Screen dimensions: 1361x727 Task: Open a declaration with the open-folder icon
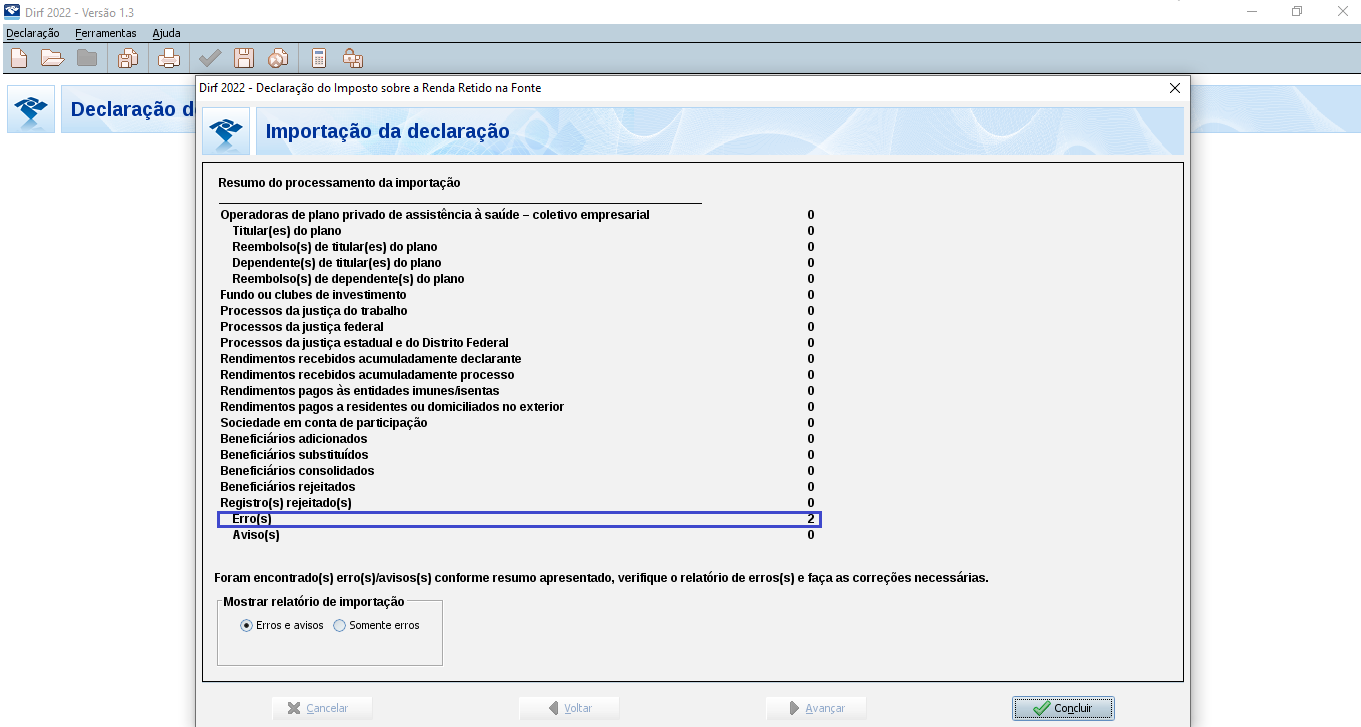53,58
